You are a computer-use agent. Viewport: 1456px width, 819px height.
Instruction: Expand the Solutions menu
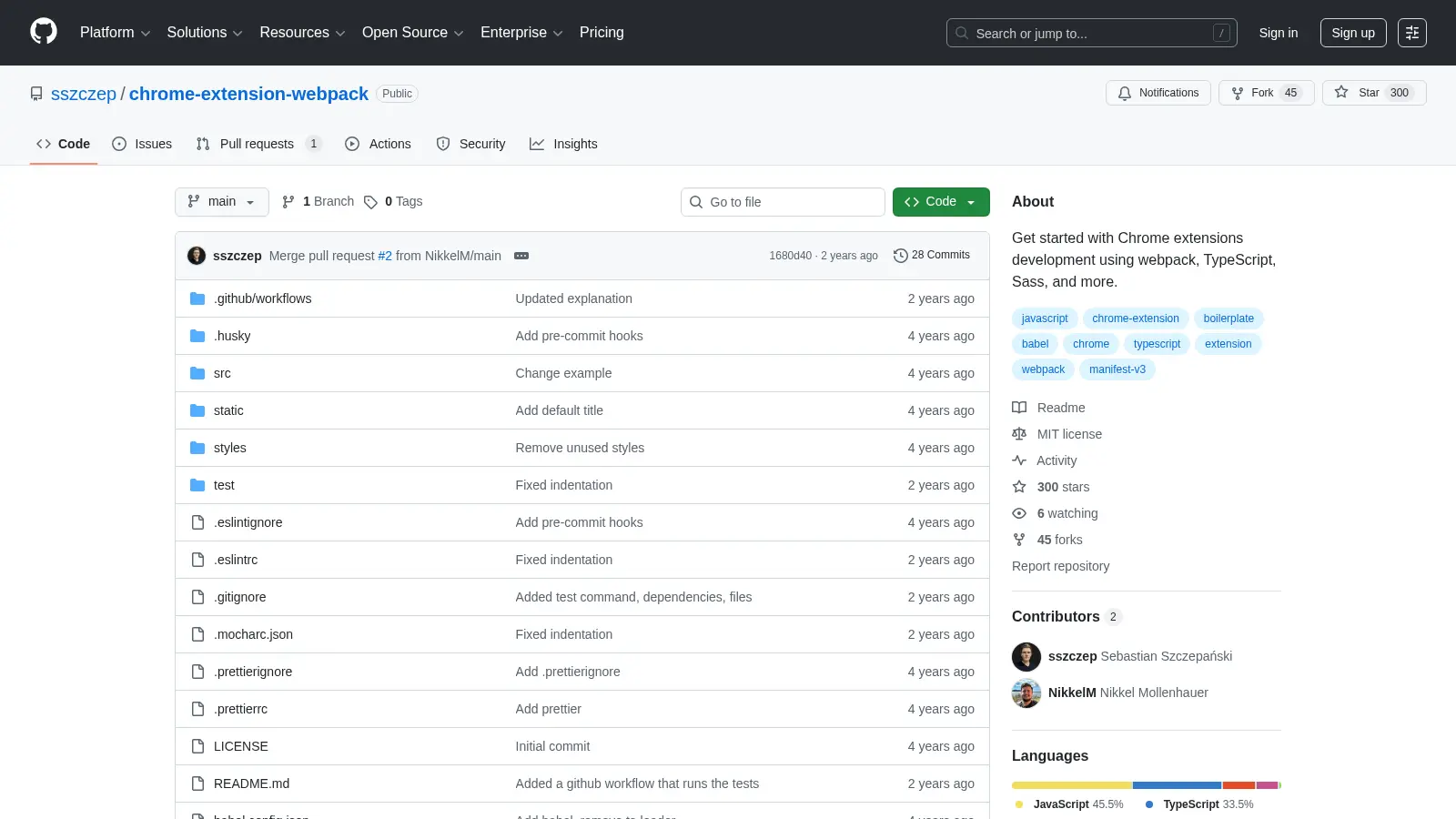tap(205, 33)
